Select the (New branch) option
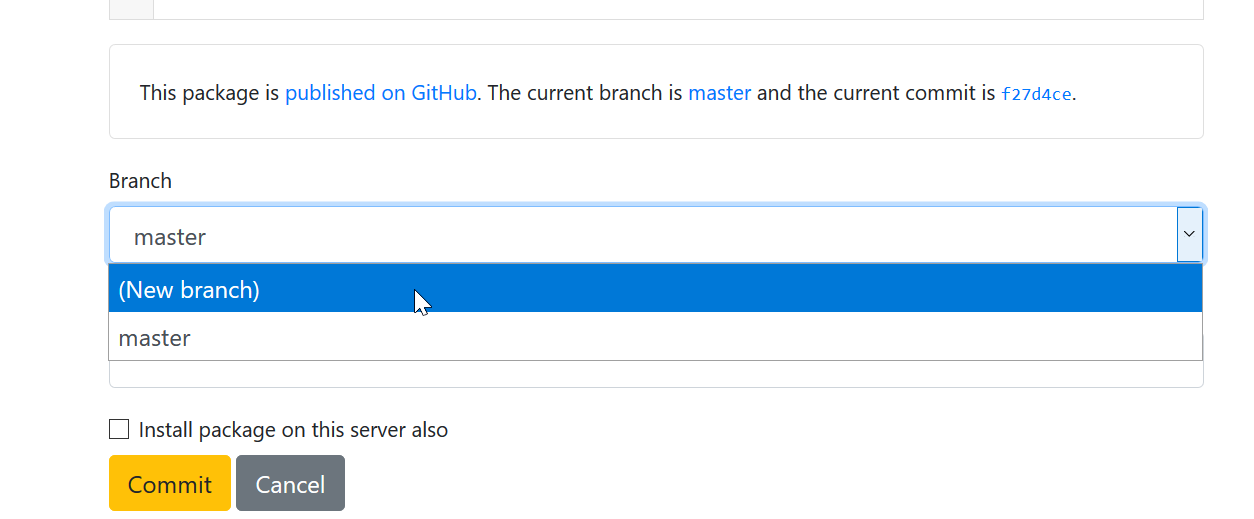The image size is (1254, 519). (x=655, y=289)
